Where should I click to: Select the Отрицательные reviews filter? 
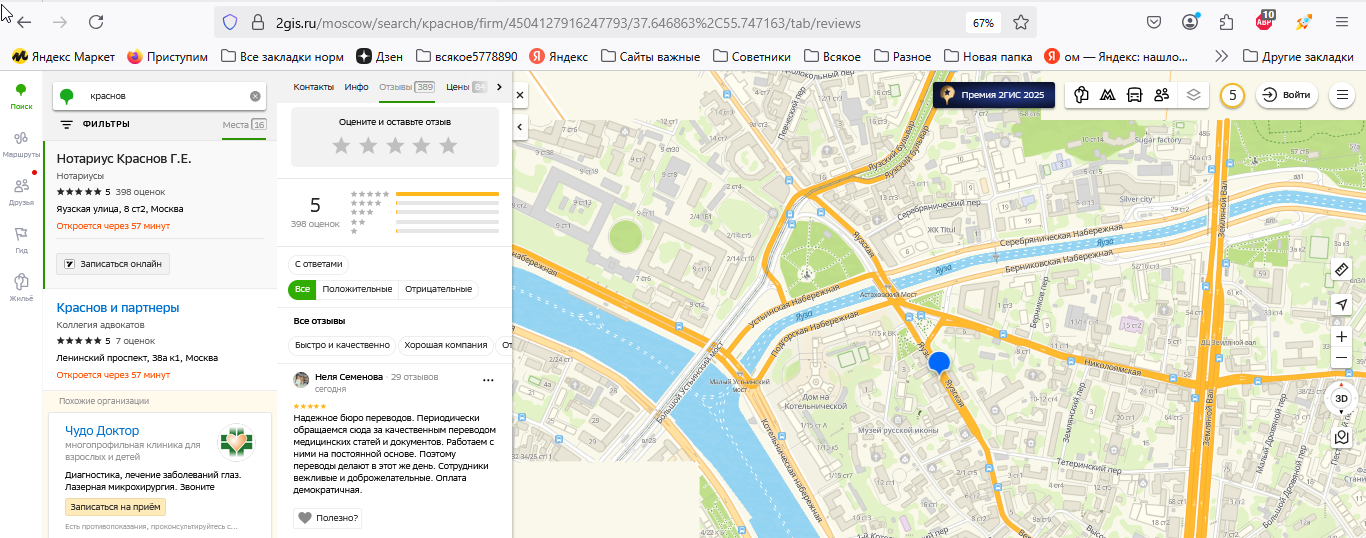pyautogui.click(x=438, y=289)
